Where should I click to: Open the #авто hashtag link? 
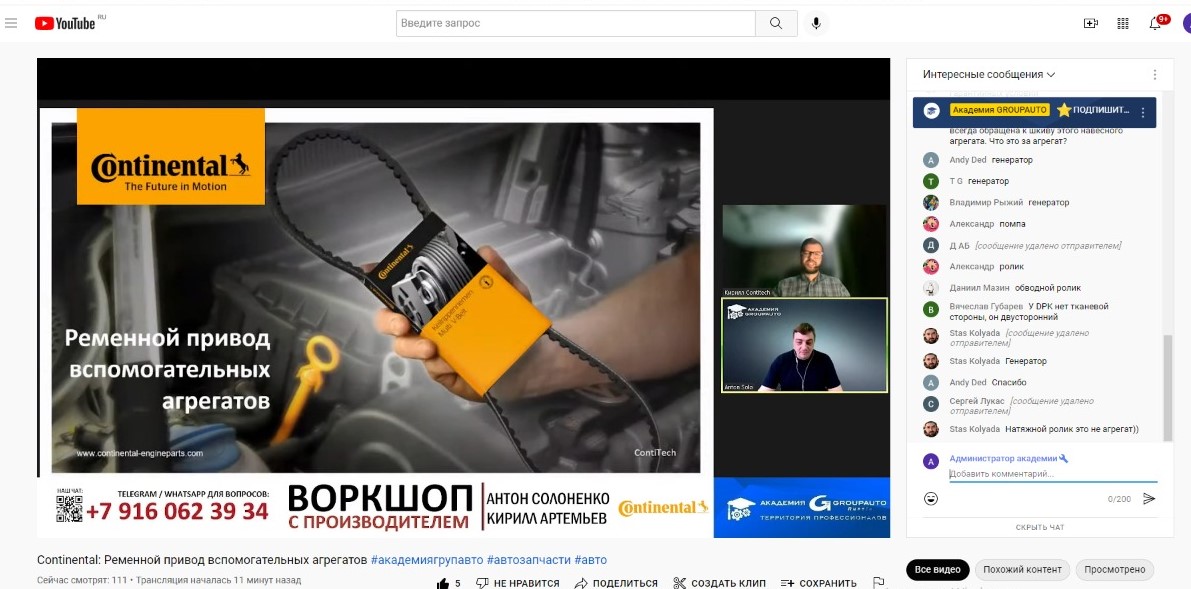(591, 560)
